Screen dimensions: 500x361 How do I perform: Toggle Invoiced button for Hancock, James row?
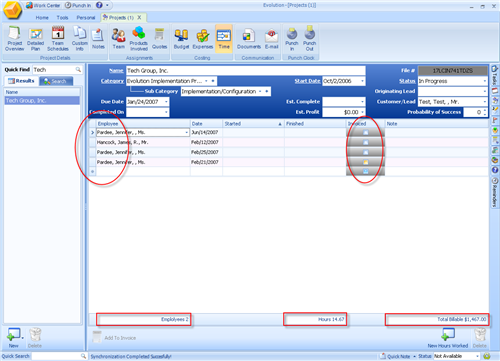(365, 142)
